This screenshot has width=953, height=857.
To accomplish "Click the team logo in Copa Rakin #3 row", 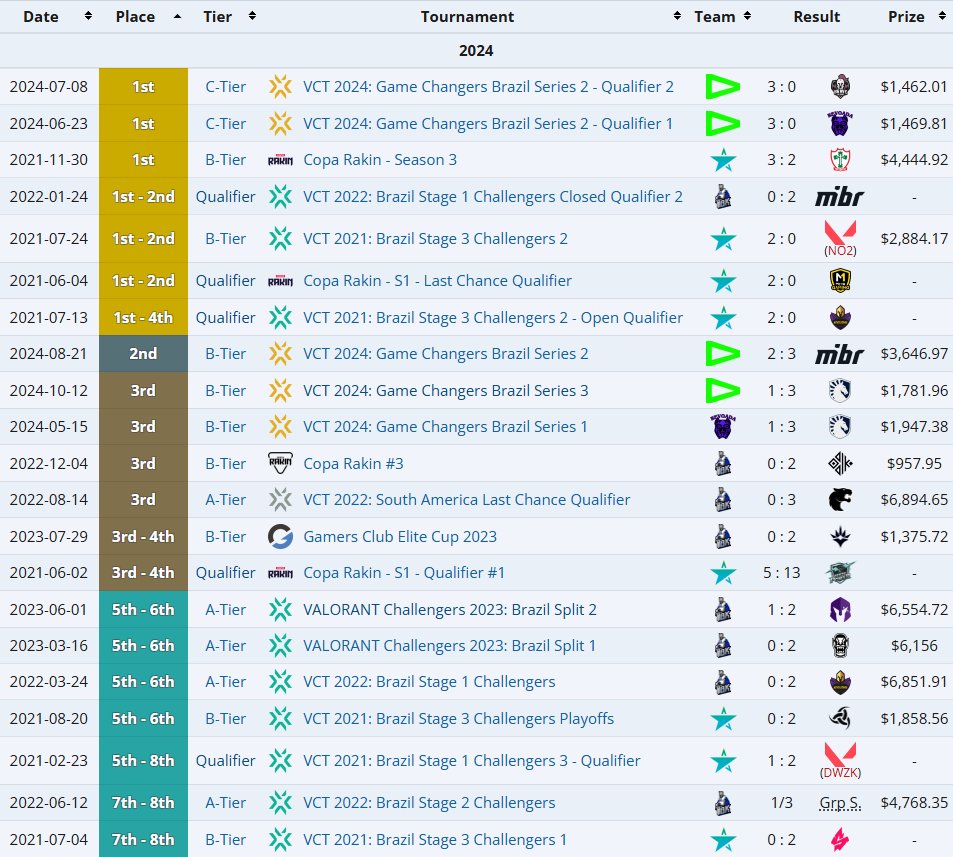I will point(723,464).
